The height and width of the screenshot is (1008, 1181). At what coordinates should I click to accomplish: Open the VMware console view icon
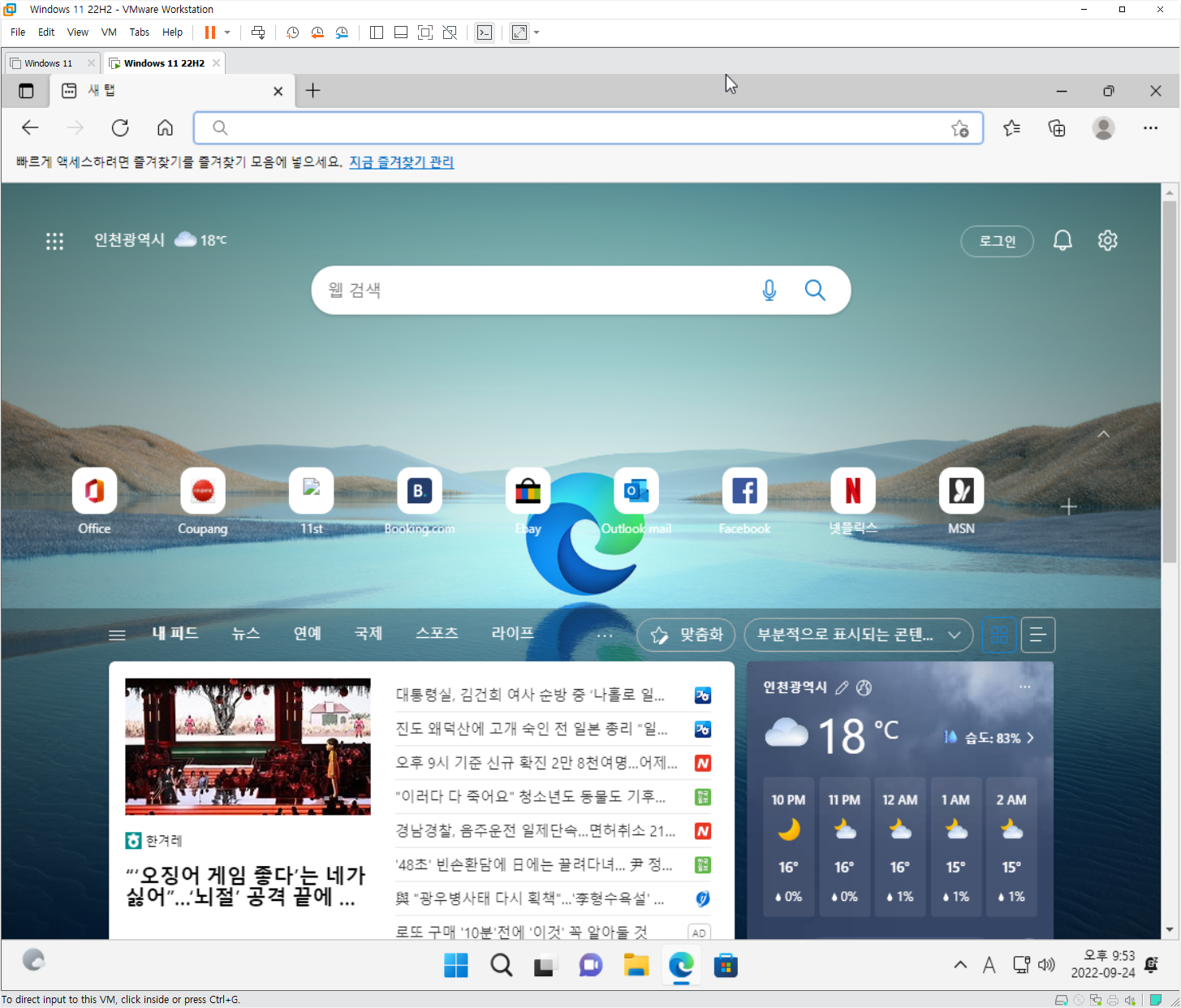click(485, 32)
